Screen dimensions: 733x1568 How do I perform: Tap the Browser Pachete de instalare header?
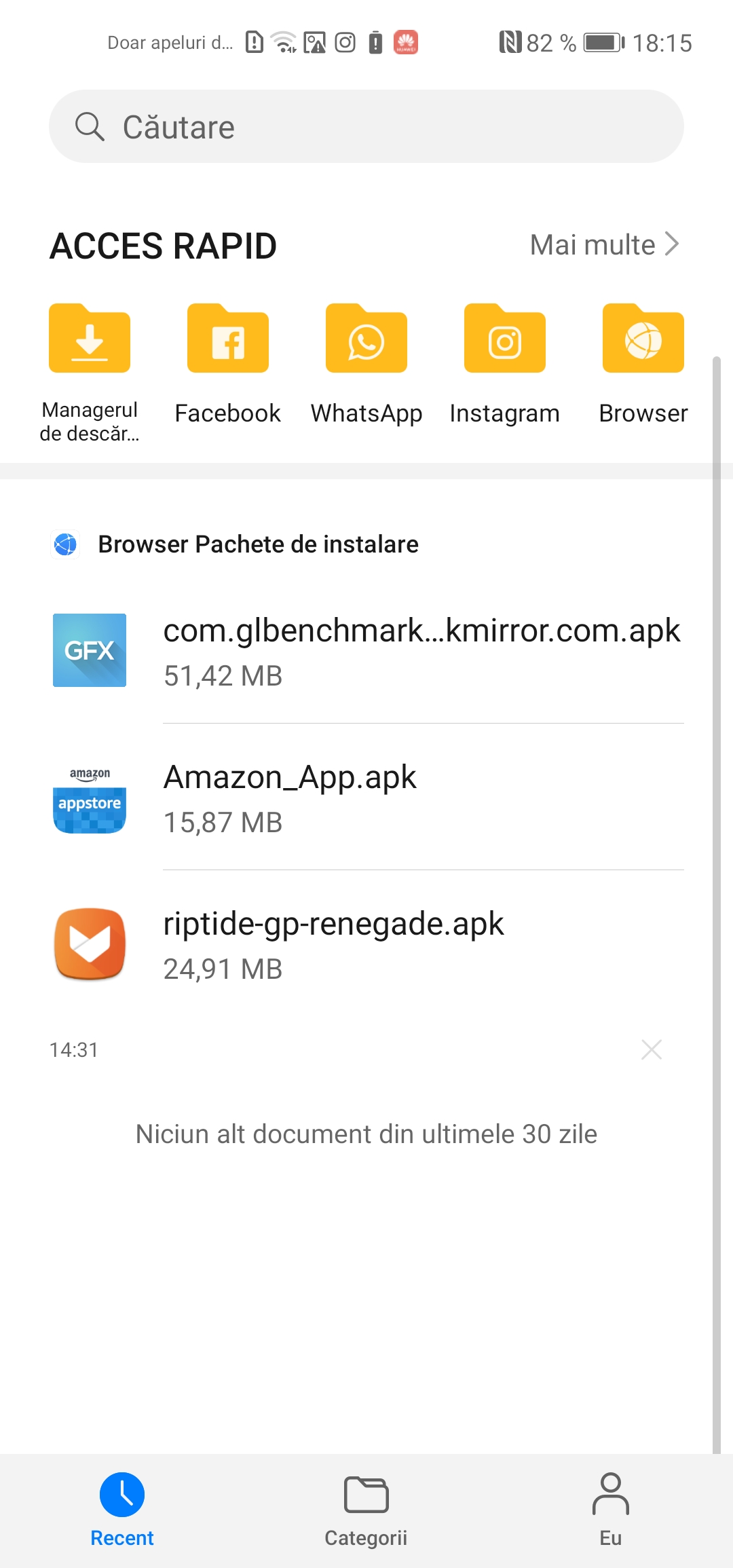point(258,544)
